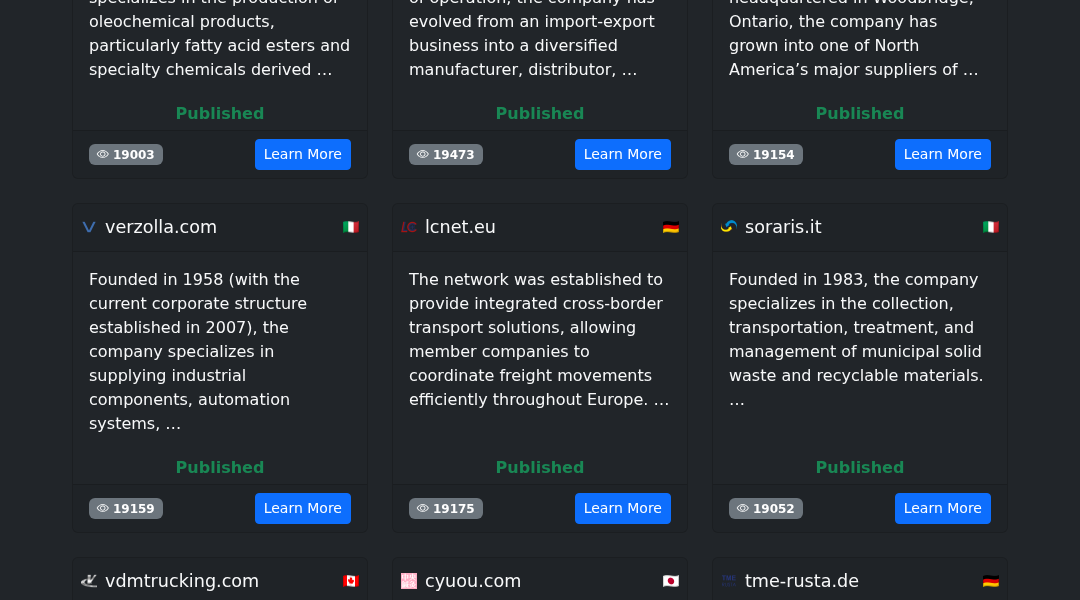Click the 19473 view count number
This screenshot has height=600, width=1080.
tap(454, 154)
